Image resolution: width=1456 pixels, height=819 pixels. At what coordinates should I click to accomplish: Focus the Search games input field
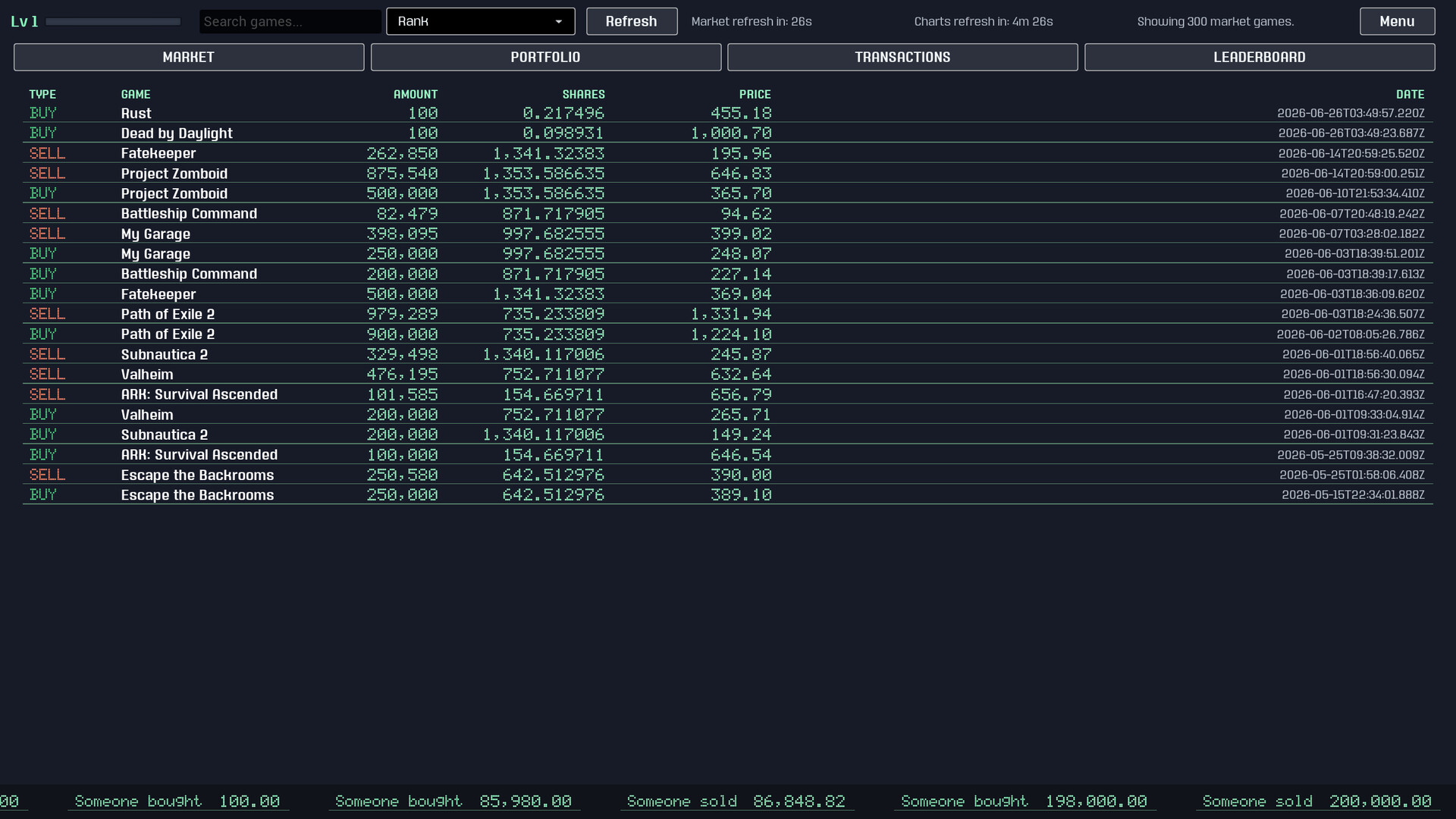[x=290, y=21]
